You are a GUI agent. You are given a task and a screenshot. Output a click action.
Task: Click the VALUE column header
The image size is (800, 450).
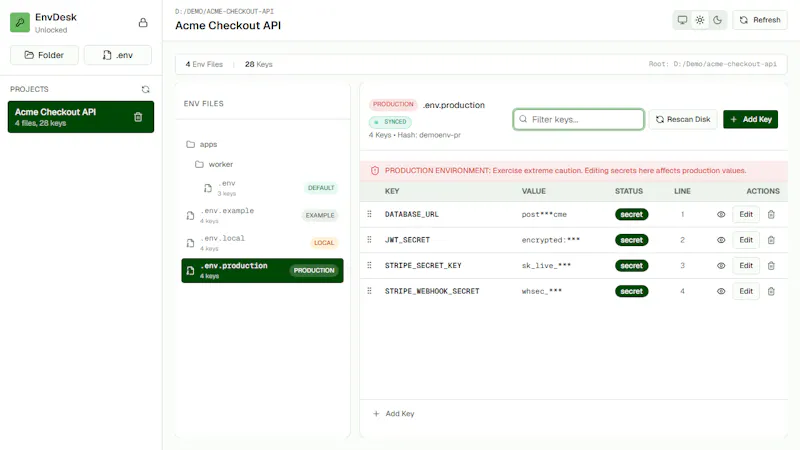click(x=534, y=191)
